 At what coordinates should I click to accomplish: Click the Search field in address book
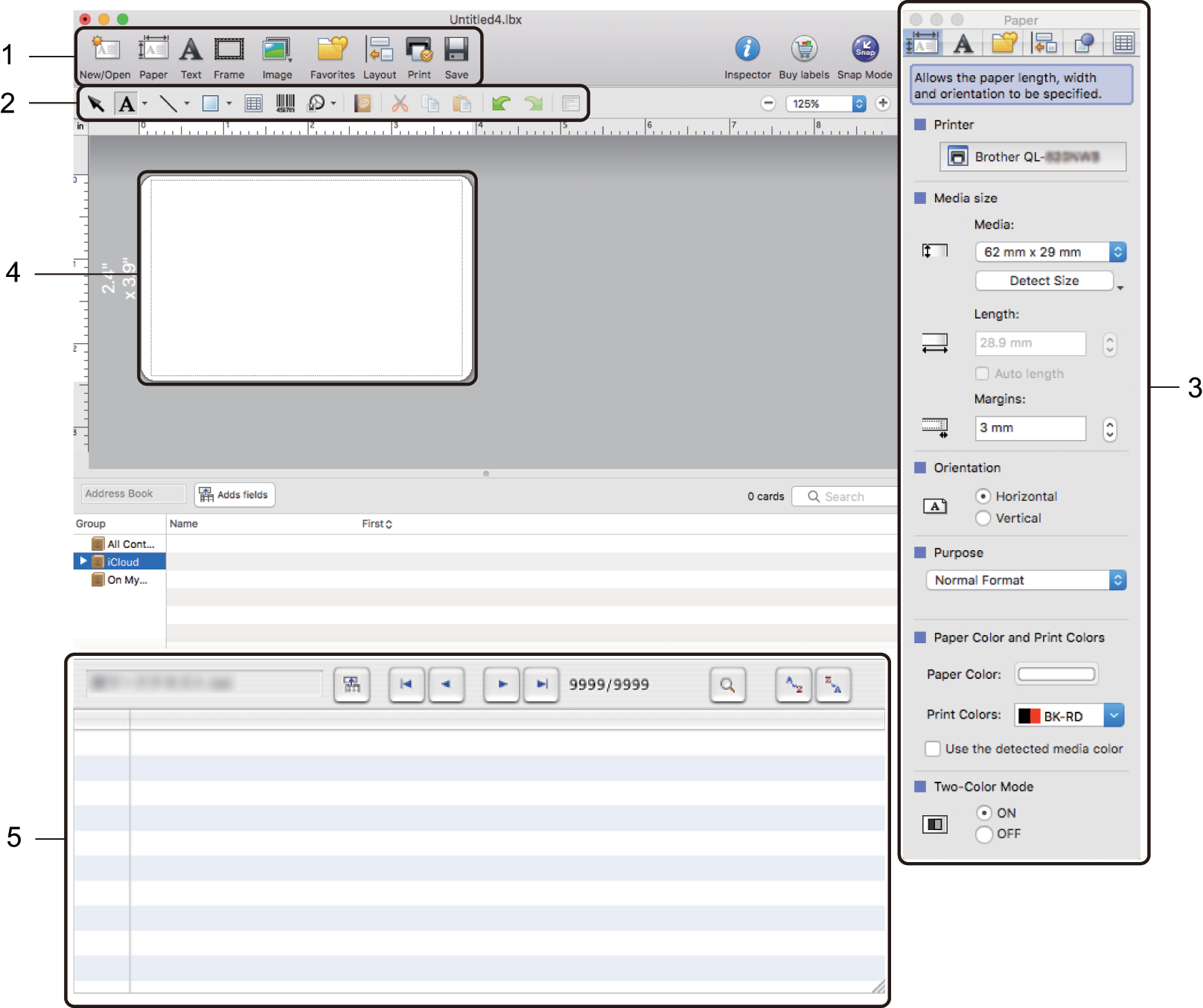pos(844,497)
